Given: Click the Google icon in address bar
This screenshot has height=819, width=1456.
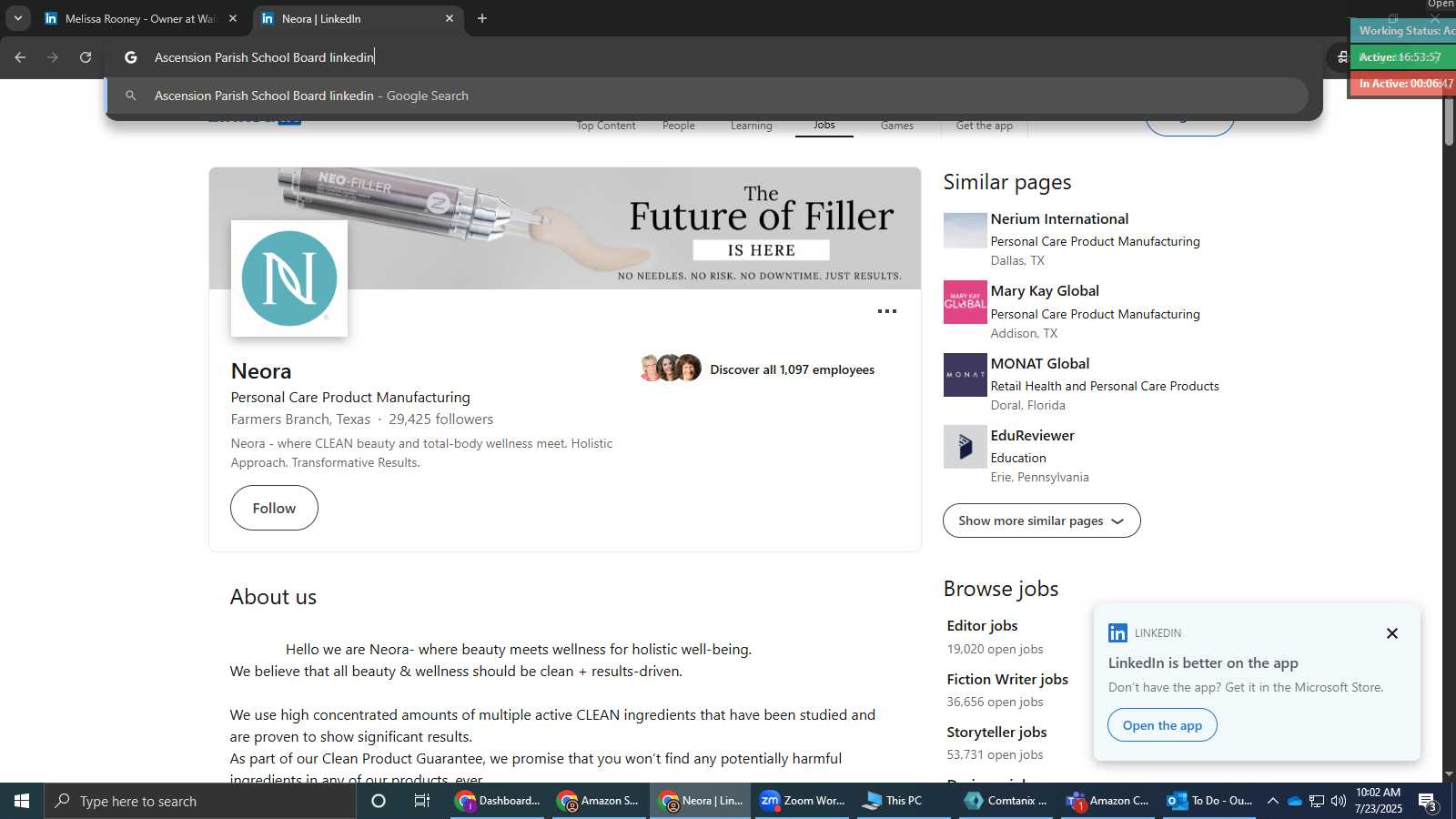Looking at the screenshot, I should (x=131, y=57).
